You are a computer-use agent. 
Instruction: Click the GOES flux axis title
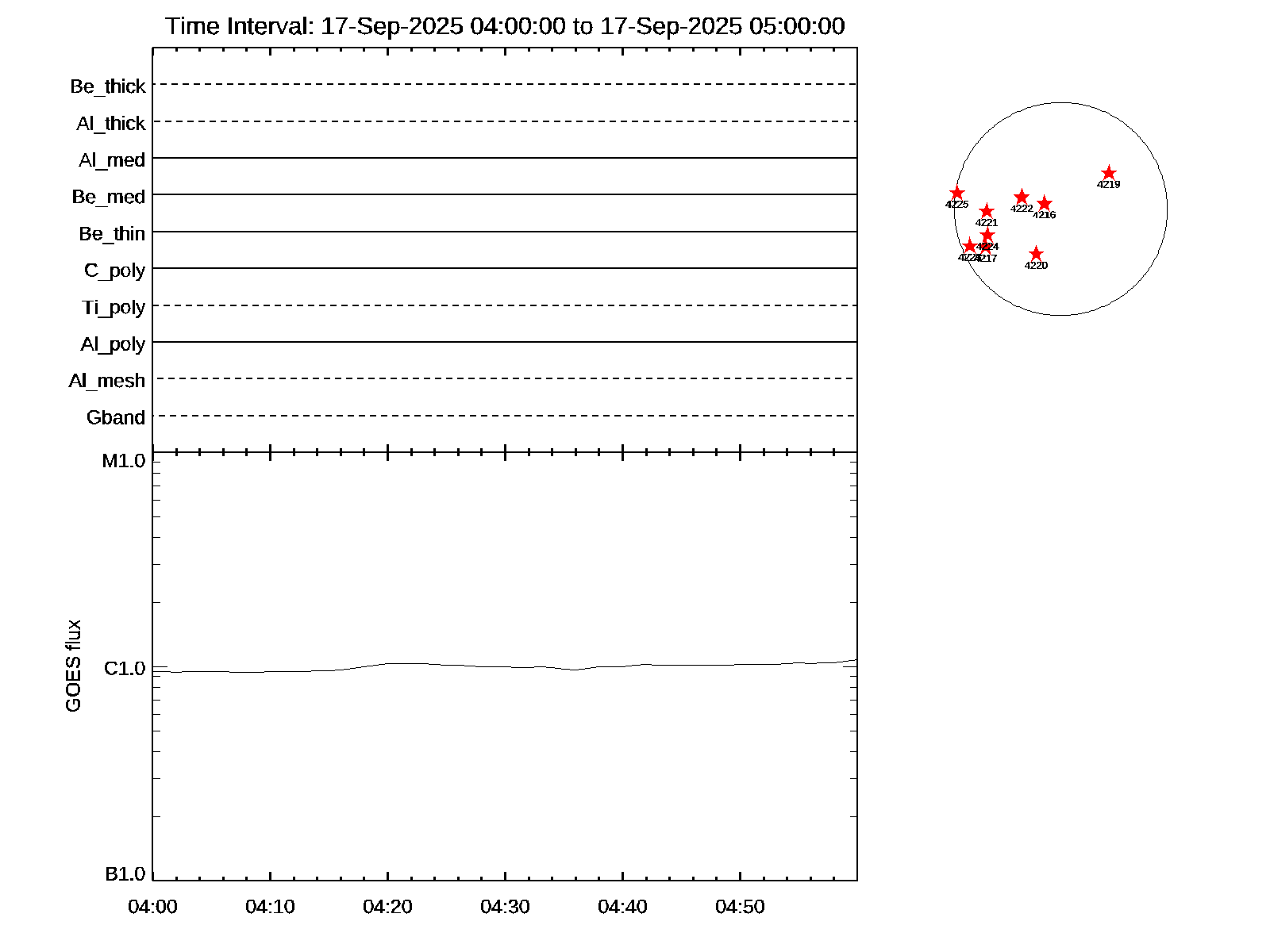73,666
